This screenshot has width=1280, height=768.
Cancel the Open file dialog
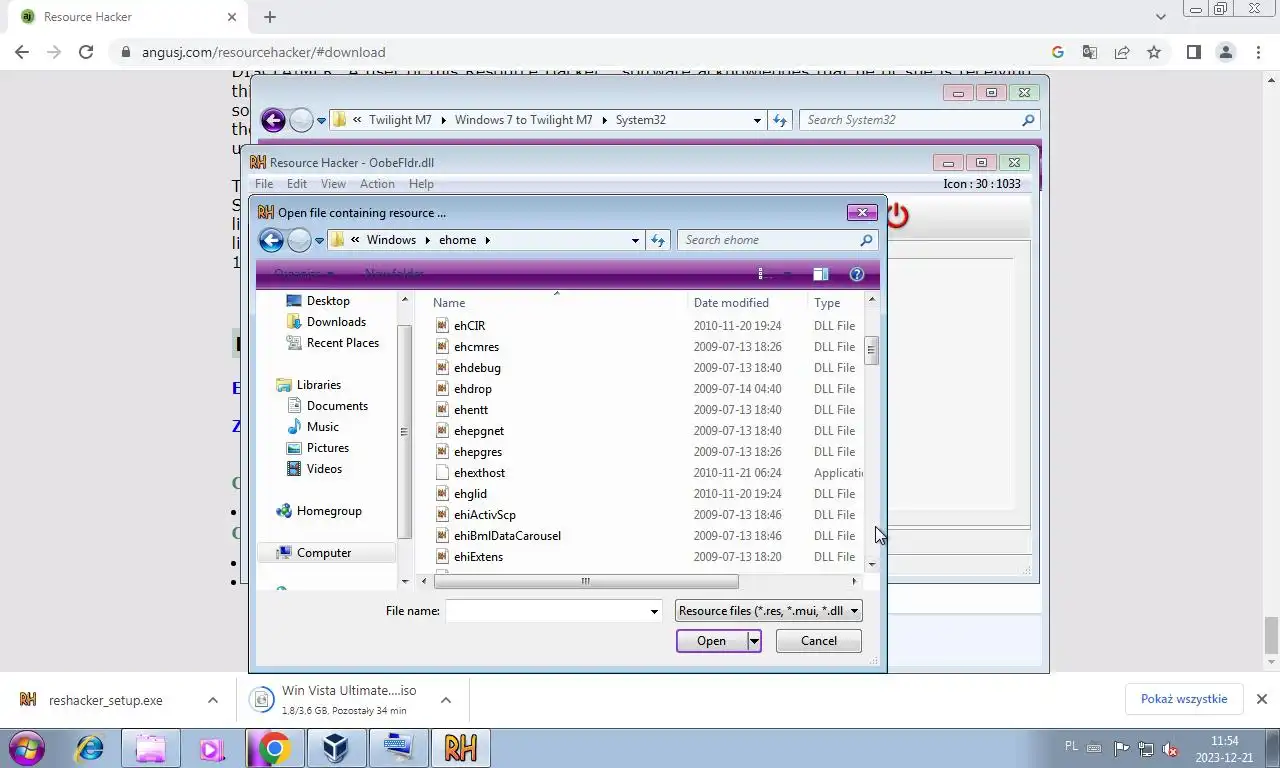click(x=818, y=641)
